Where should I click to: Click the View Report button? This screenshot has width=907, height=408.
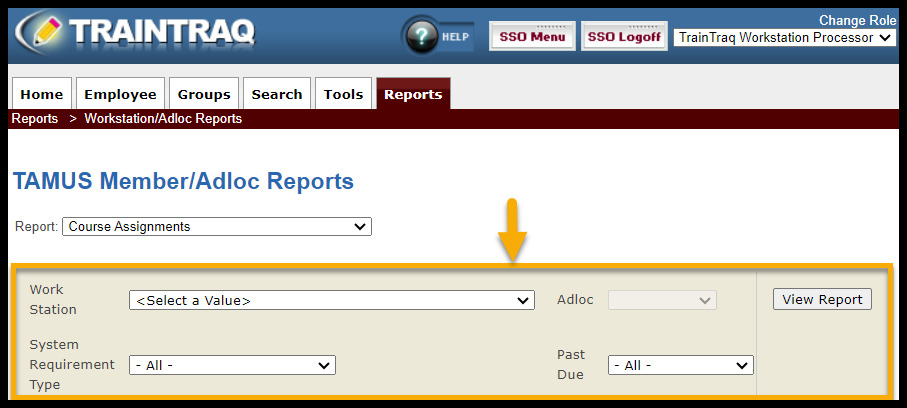[822, 299]
